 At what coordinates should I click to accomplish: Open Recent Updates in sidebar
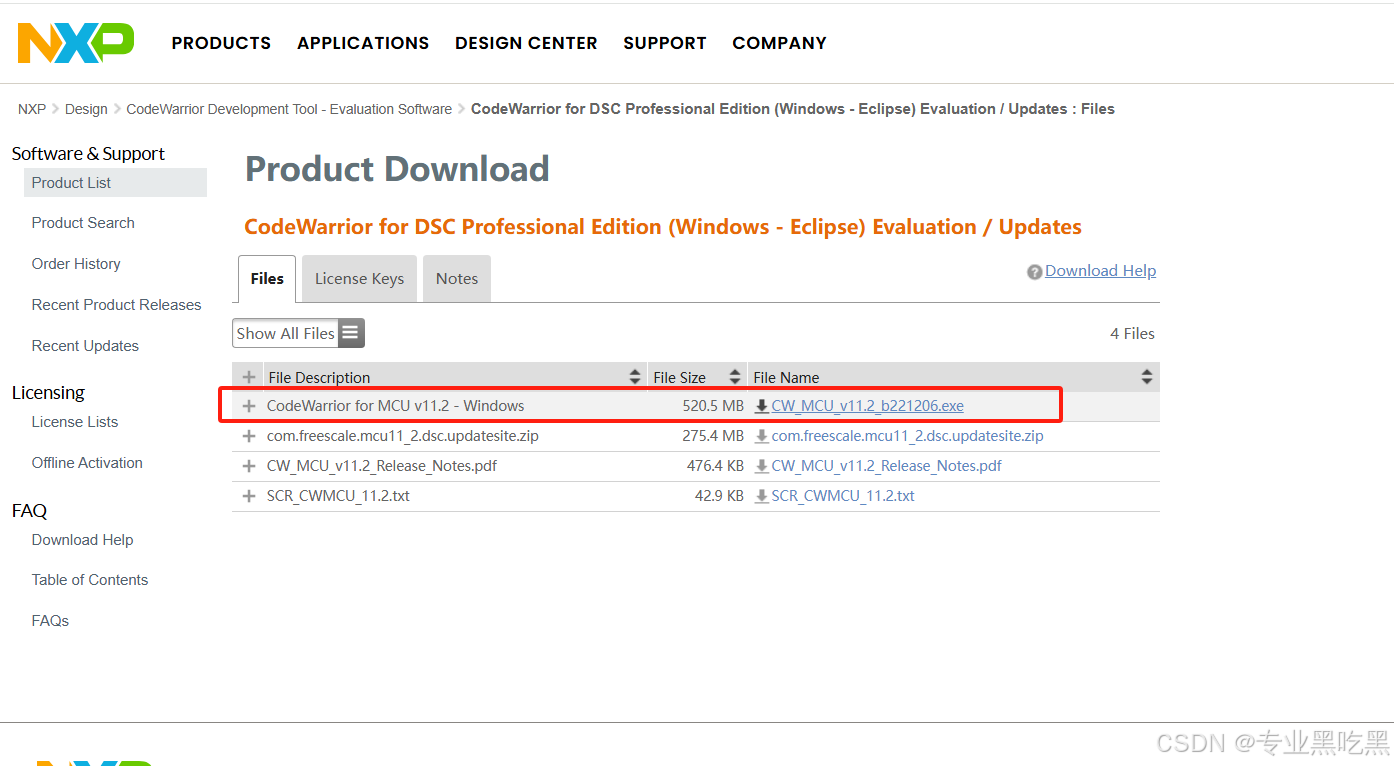pos(85,346)
